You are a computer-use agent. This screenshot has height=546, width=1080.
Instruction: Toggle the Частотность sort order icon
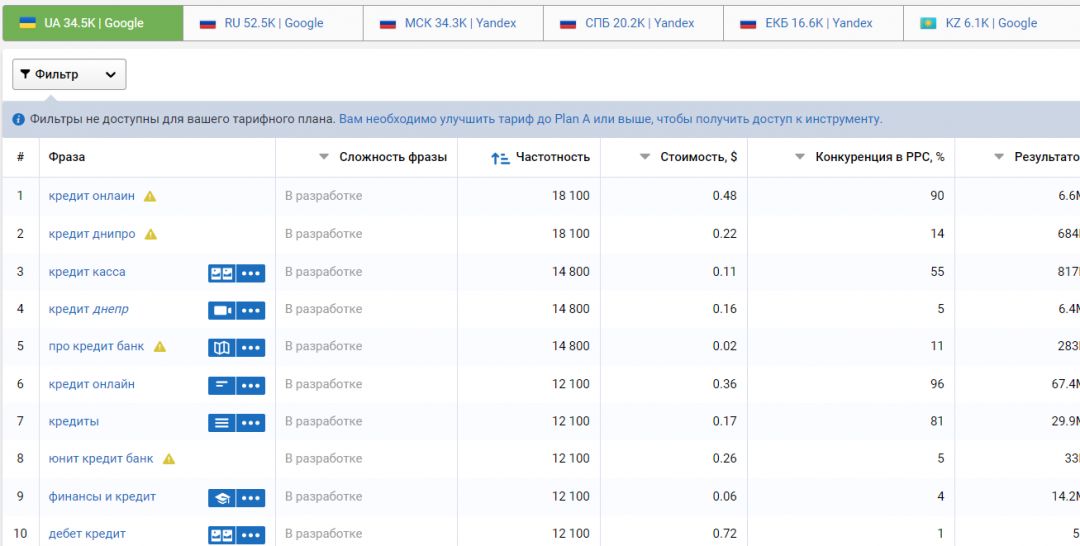[500, 158]
